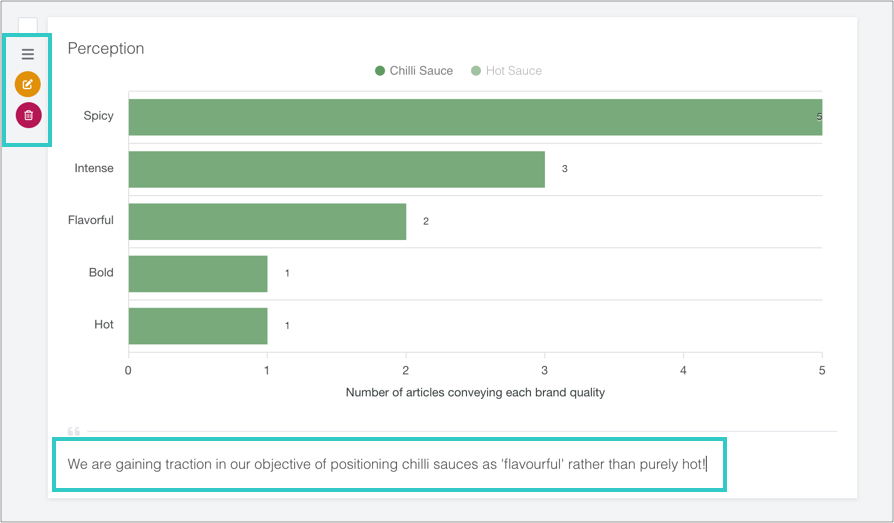Click the x-axis title about number of articles
894x523 pixels.
click(475, 392)
